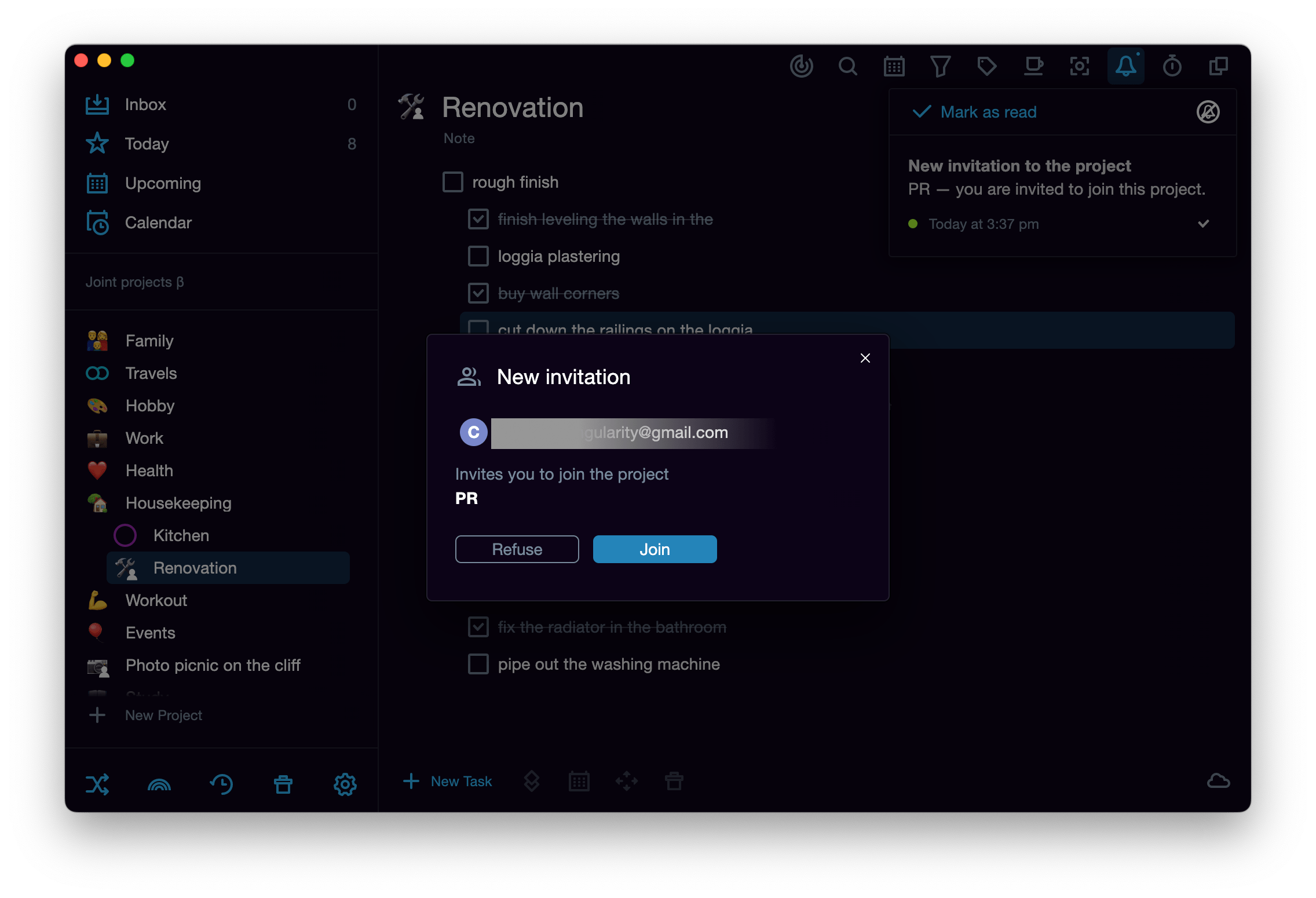The image size is (1316, 898).
Task: Click the Today count 8
Action: click(352, 144)
